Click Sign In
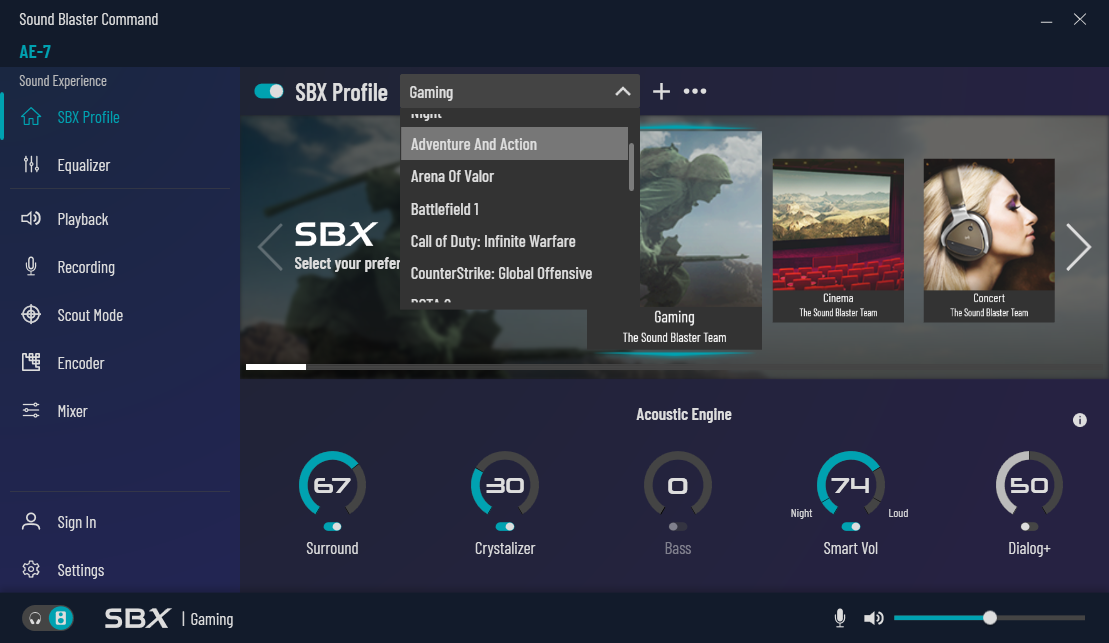The width and height of the screenshot is (1109, 643). pos(77,522)
